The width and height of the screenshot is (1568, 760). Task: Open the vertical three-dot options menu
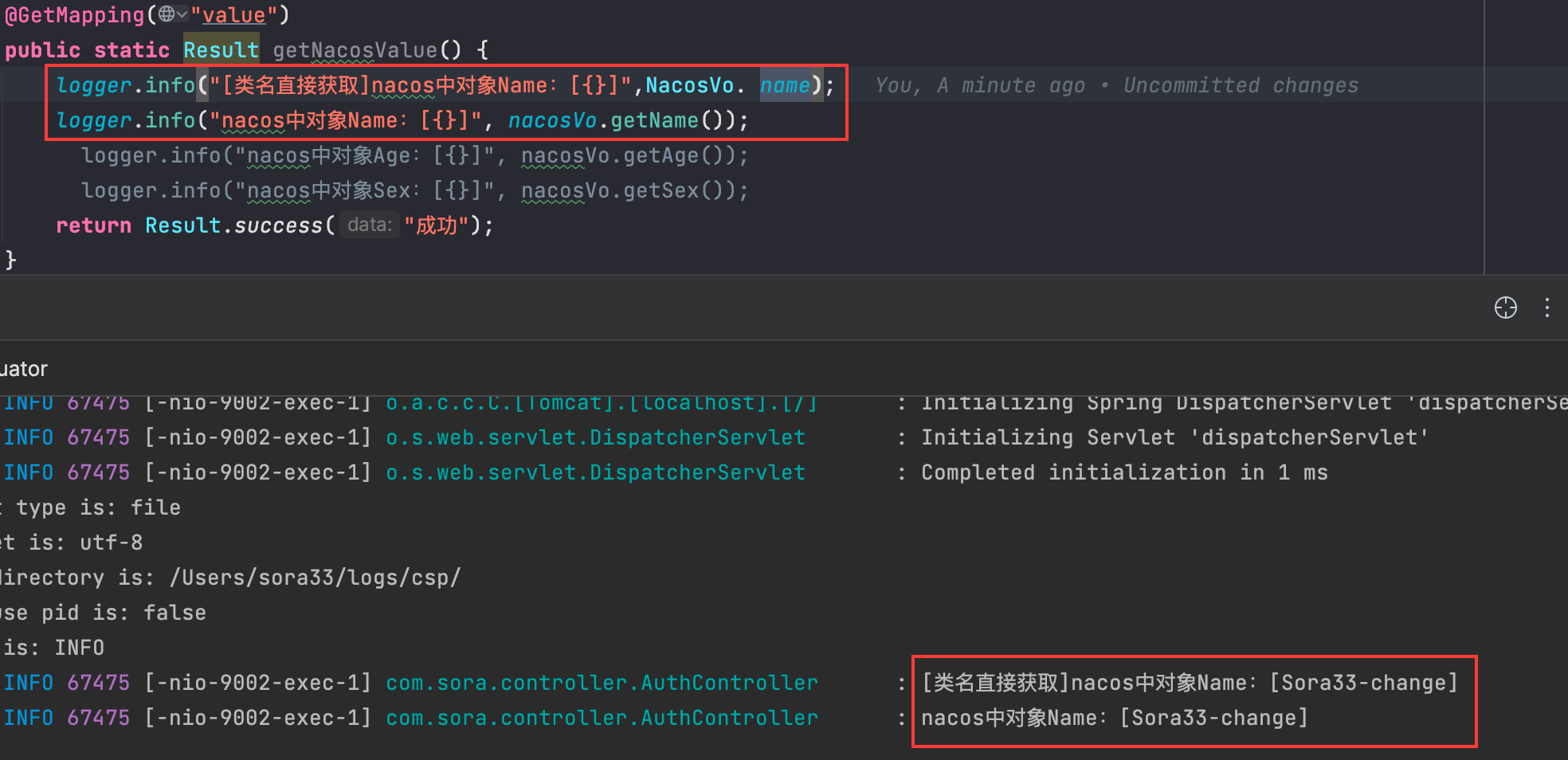pyautogui.click(x=1546, y=308)
